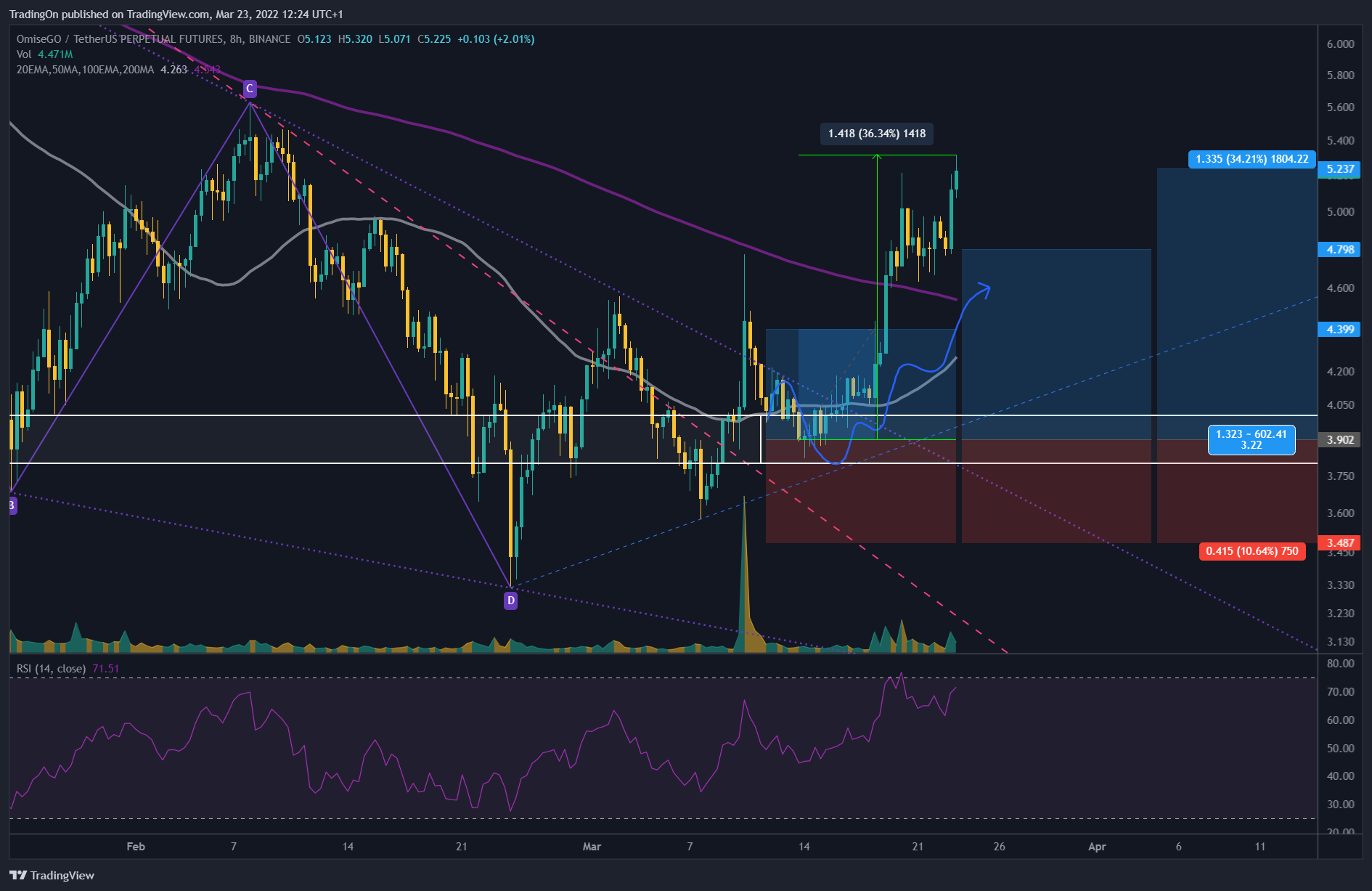Click the Feb date on the time axis
Viewport: 1372px width, 891px height.
136,847
